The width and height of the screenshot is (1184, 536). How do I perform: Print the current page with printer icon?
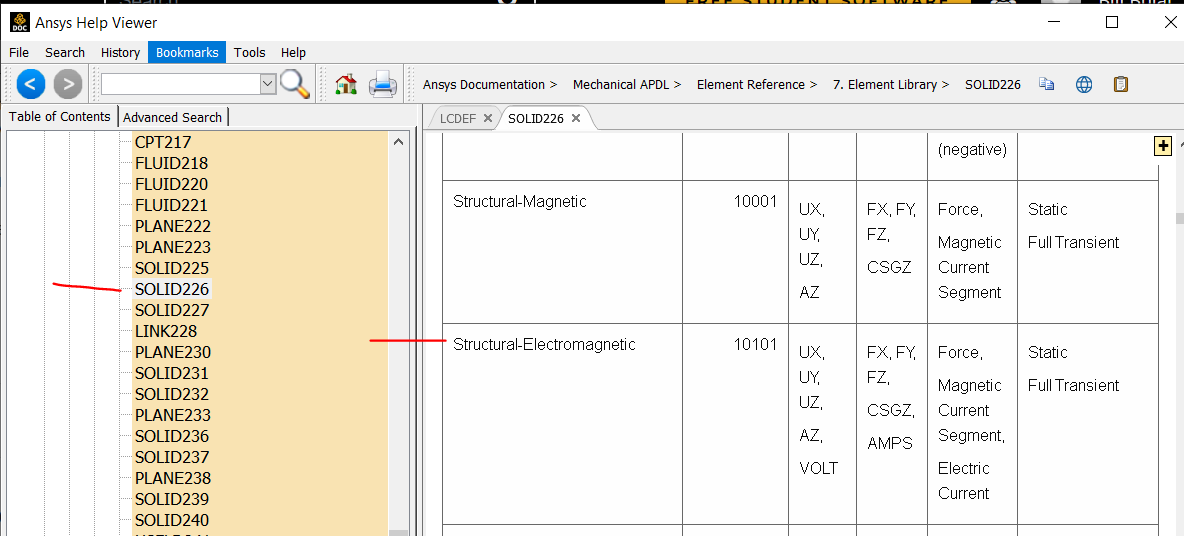[x=383, y=84]
